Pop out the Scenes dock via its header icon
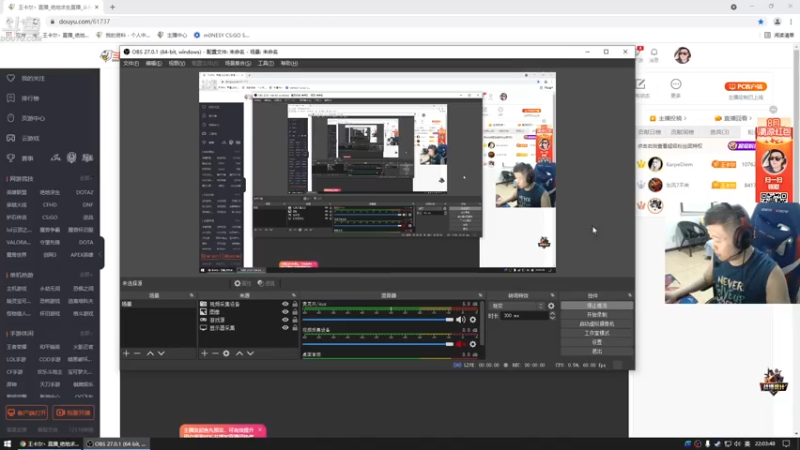The image size is (800, 450). coord(192,295)
